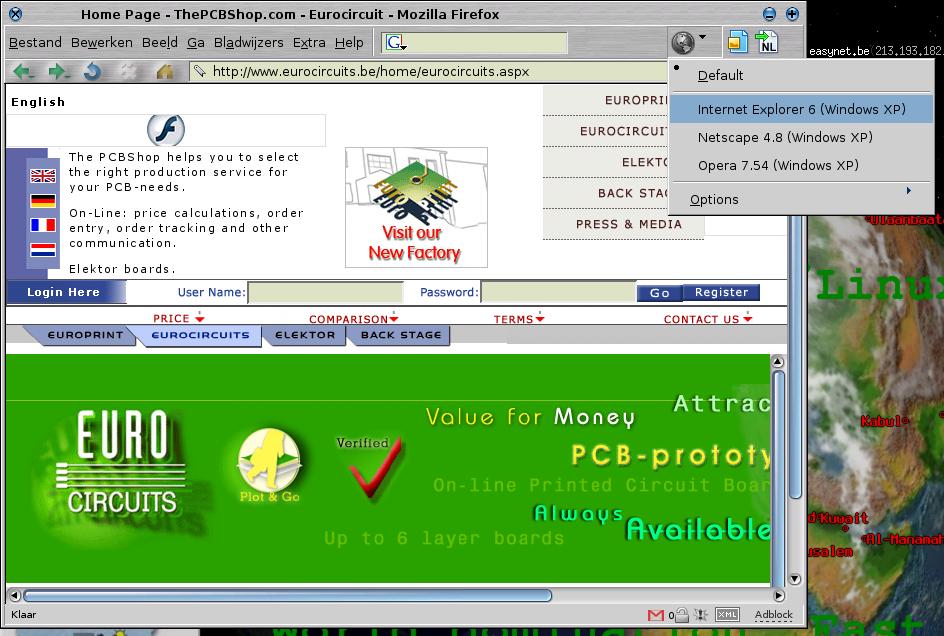Select the British flag for English
Screen dimensions: 944x636
coord(43,176)
